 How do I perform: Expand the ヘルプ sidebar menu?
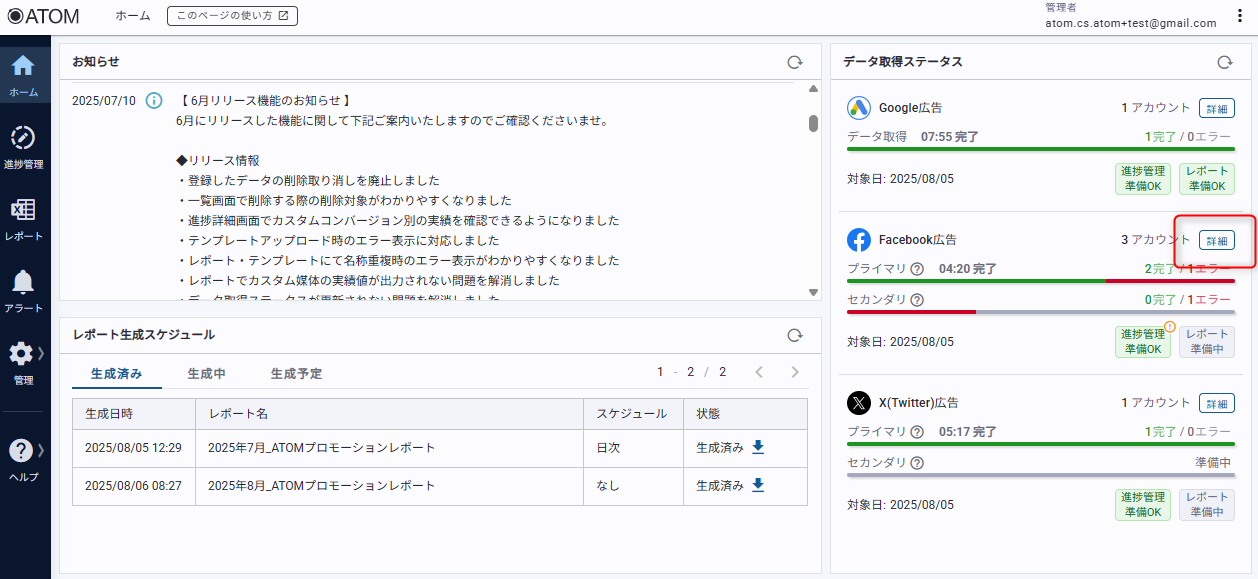(23, 453)
